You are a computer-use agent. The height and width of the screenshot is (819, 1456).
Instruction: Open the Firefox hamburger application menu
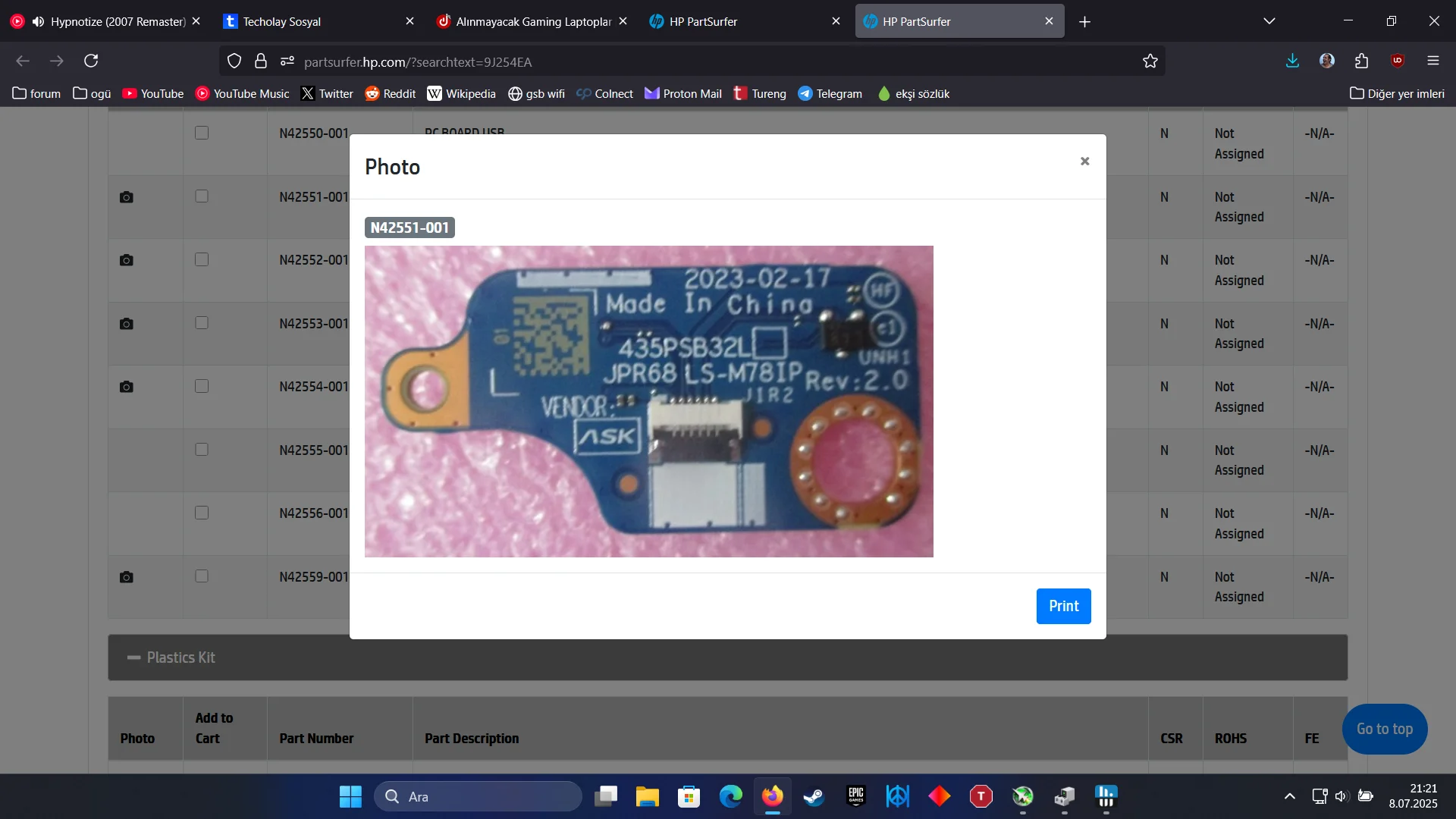(1432, 61)
